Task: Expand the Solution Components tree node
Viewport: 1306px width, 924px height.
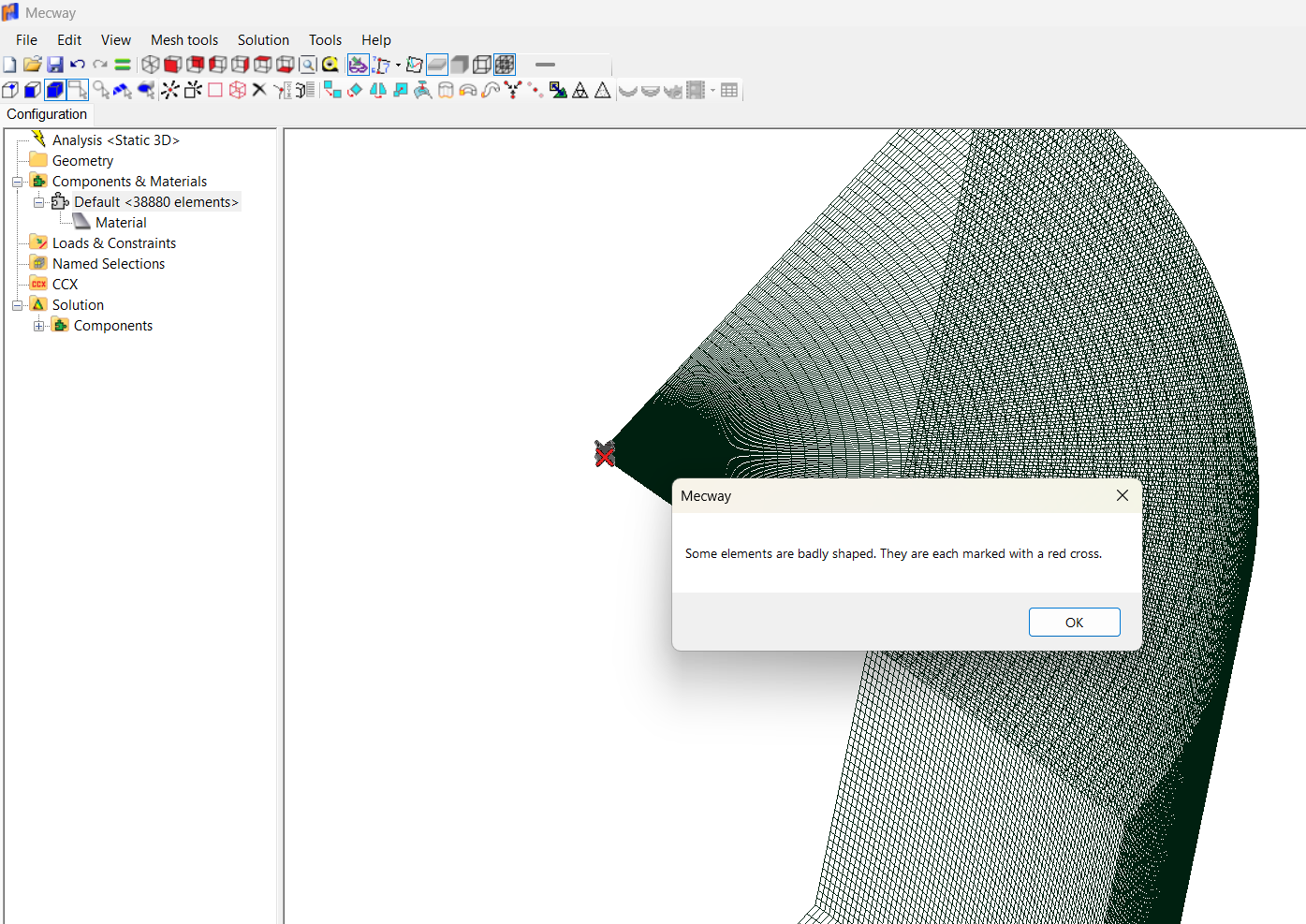Action: [38, 326]
